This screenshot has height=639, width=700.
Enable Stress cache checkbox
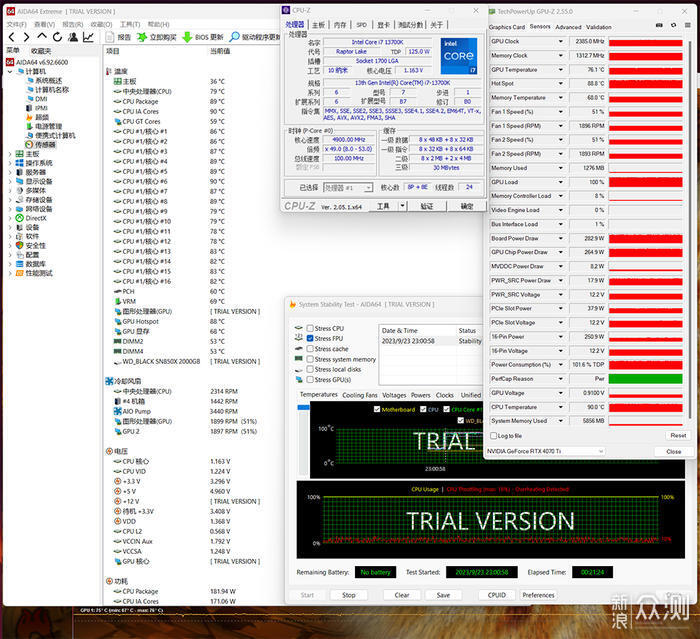click(x=310, y=349)
